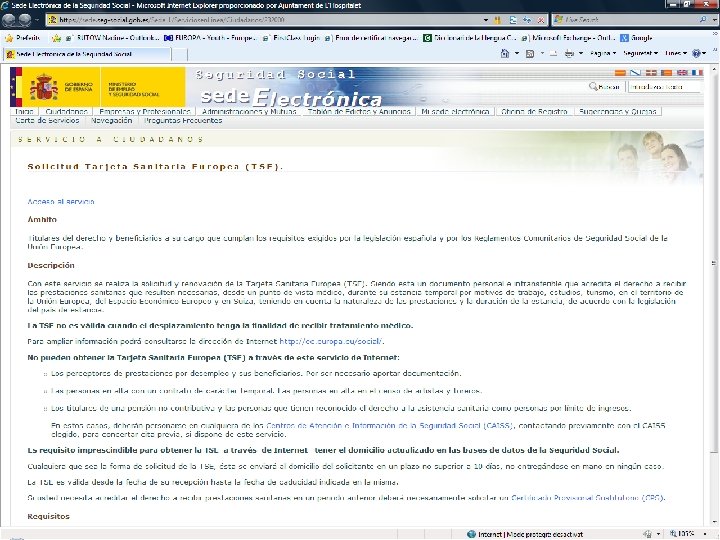720x540 pixels.
Task: Open the Microsoft Exchange - Outlook bookmark
Action: coord(568,38)
